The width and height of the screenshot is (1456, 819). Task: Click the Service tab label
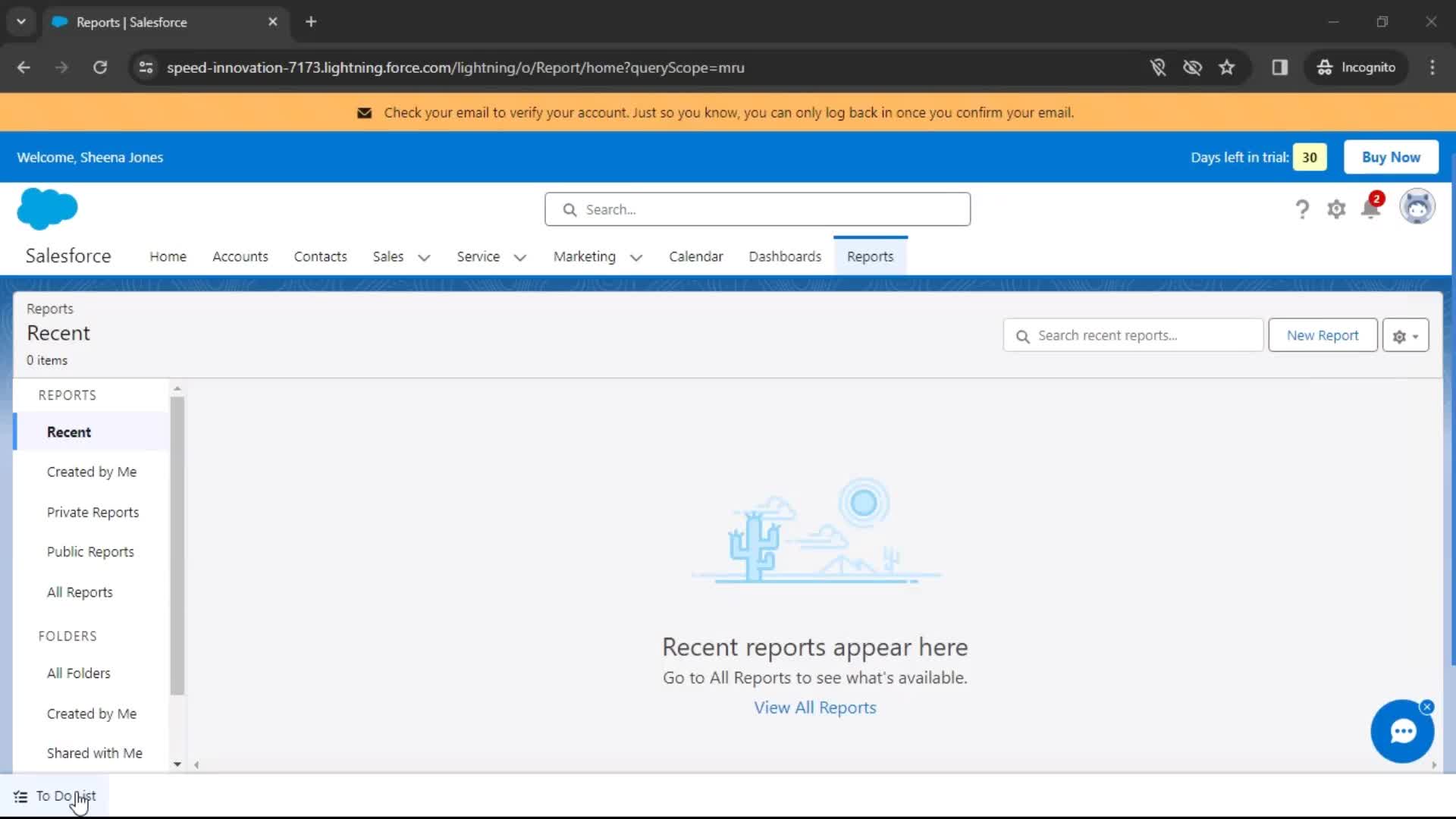[x=478, y=256]
